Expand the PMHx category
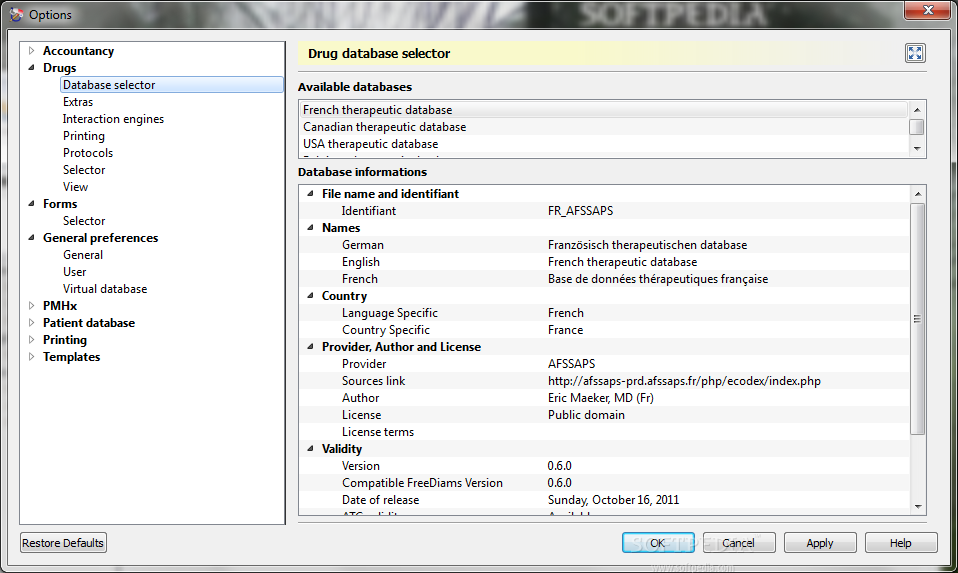 point(32,305)
